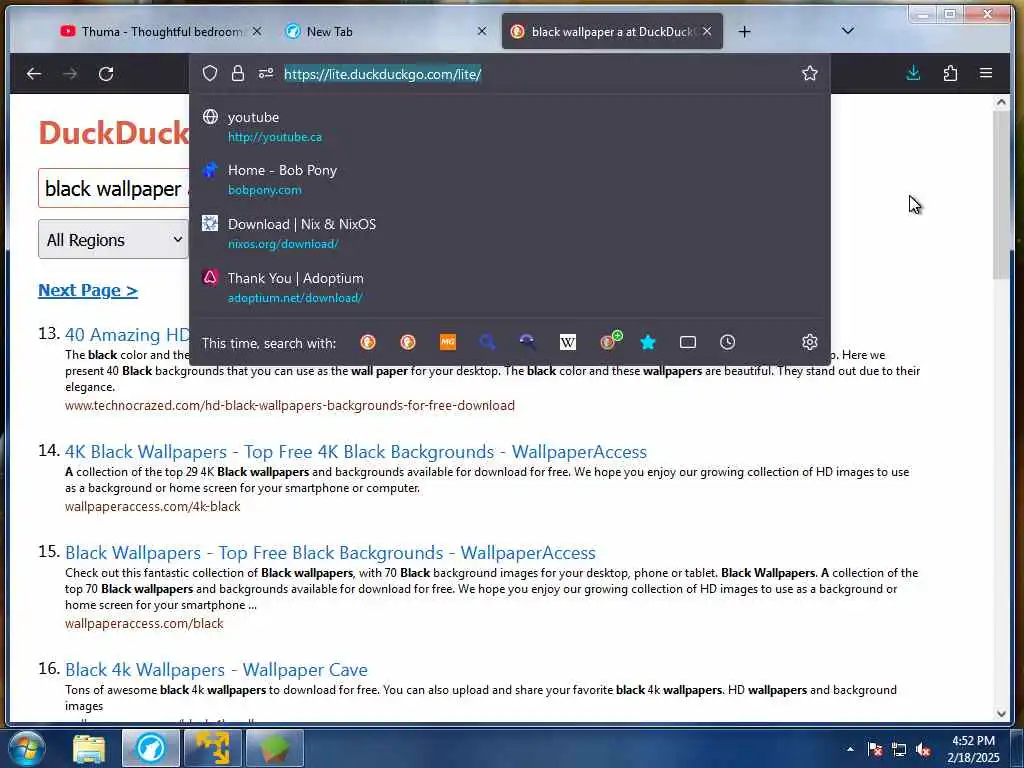
Task: Open the extensions puzzle icon
Action: (950, 73)
